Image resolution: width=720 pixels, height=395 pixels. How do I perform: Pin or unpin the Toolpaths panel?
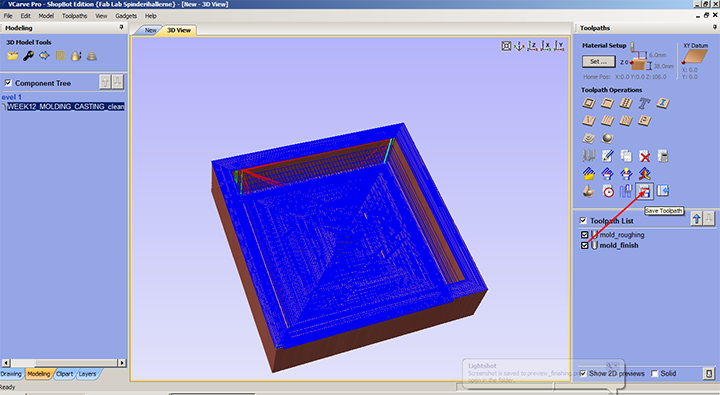714,28
